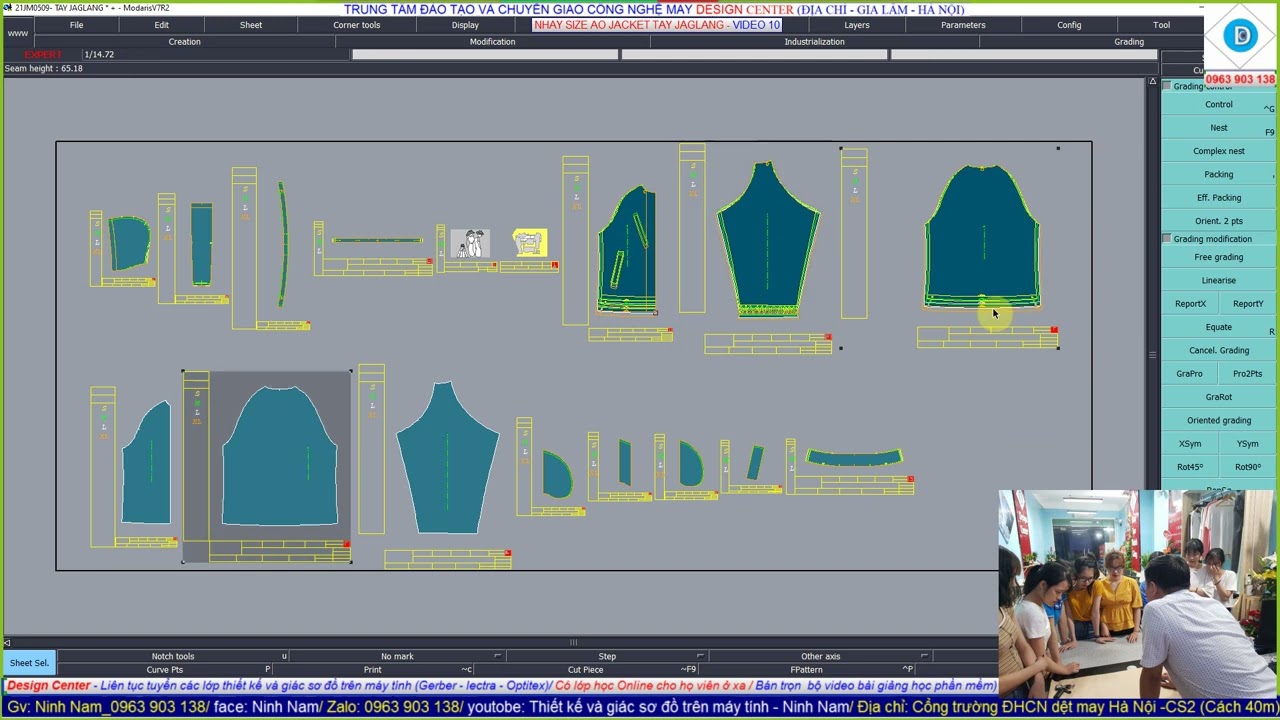Screen dimensions: 1280x720
Task: Select the graded front jacket piece with pocket
Action: click(x=627, y=250)
